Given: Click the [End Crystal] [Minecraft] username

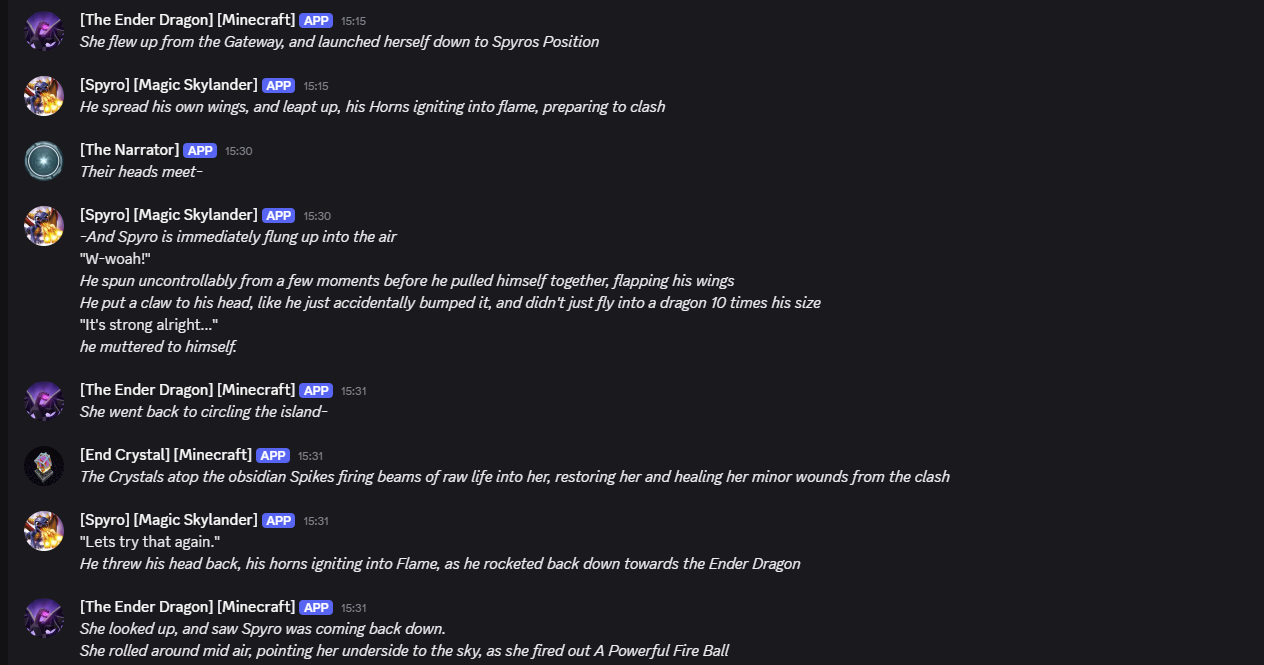Looking at the screenshot, I should (165, 455).
